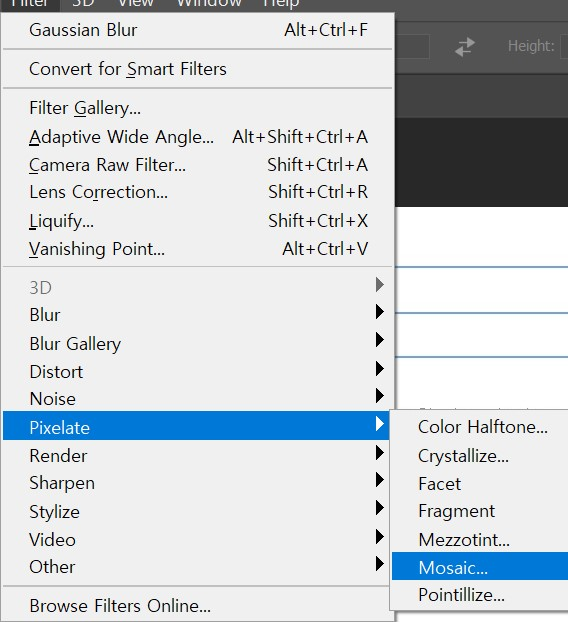Apply the Facet filter
This screenshot has width=568, height=622.
click(x=480, y=484)
